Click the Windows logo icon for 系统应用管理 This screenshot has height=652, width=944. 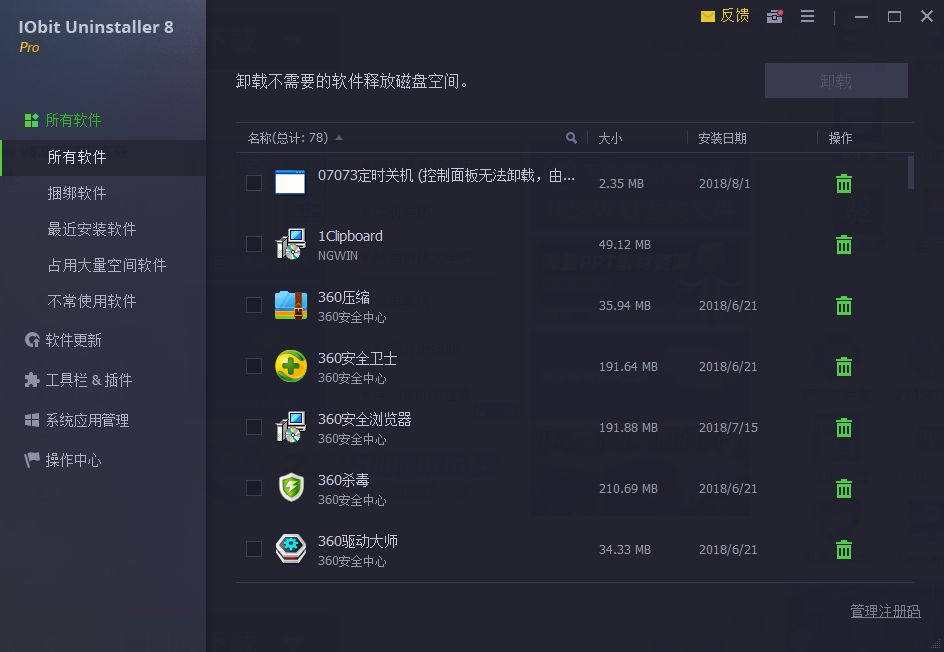coord(32,420)
